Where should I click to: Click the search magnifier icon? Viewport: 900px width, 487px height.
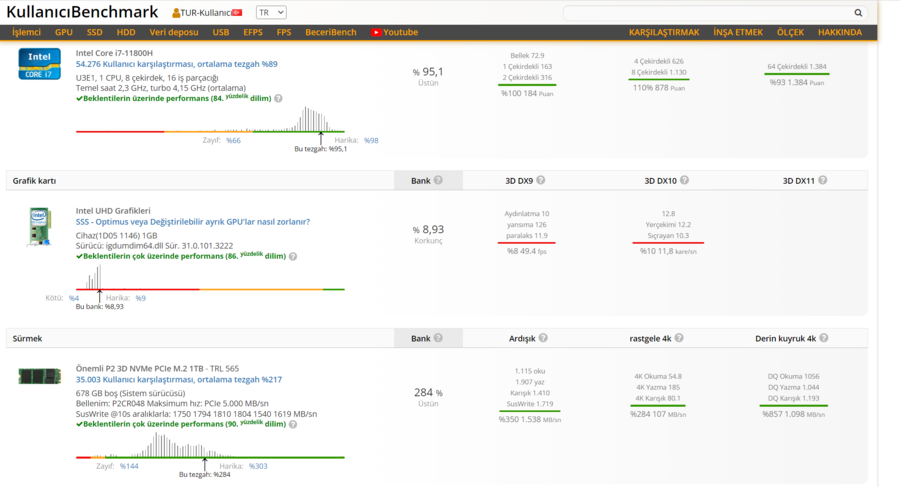858,13
